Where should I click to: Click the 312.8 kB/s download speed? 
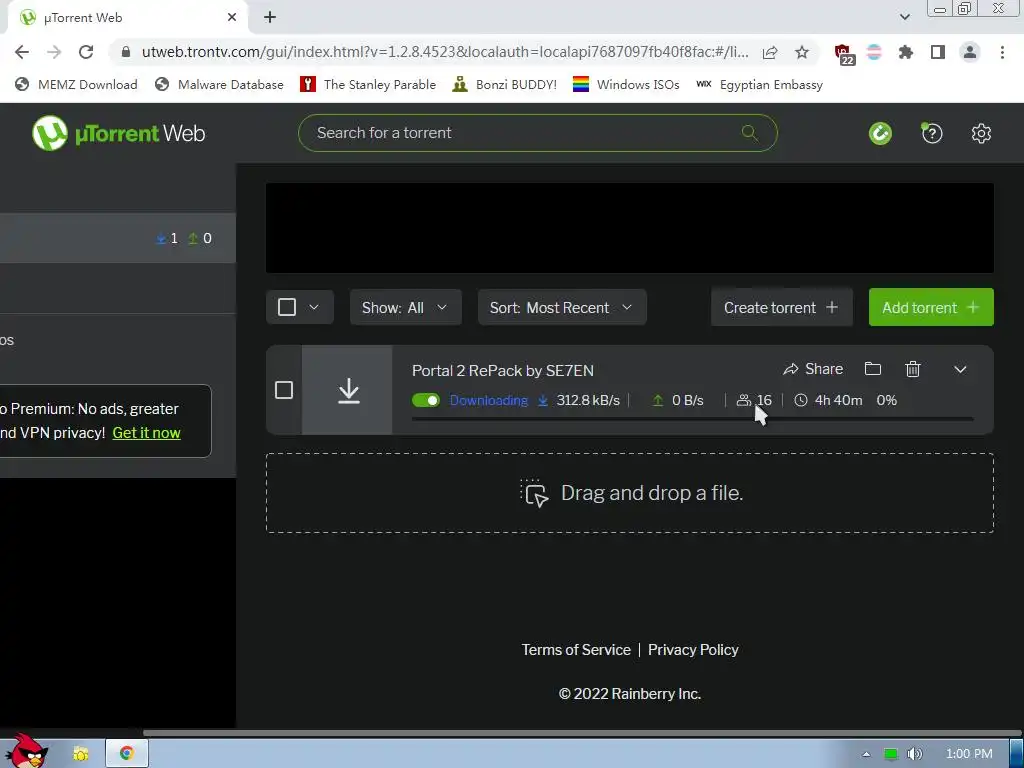[x=588, y=400]
